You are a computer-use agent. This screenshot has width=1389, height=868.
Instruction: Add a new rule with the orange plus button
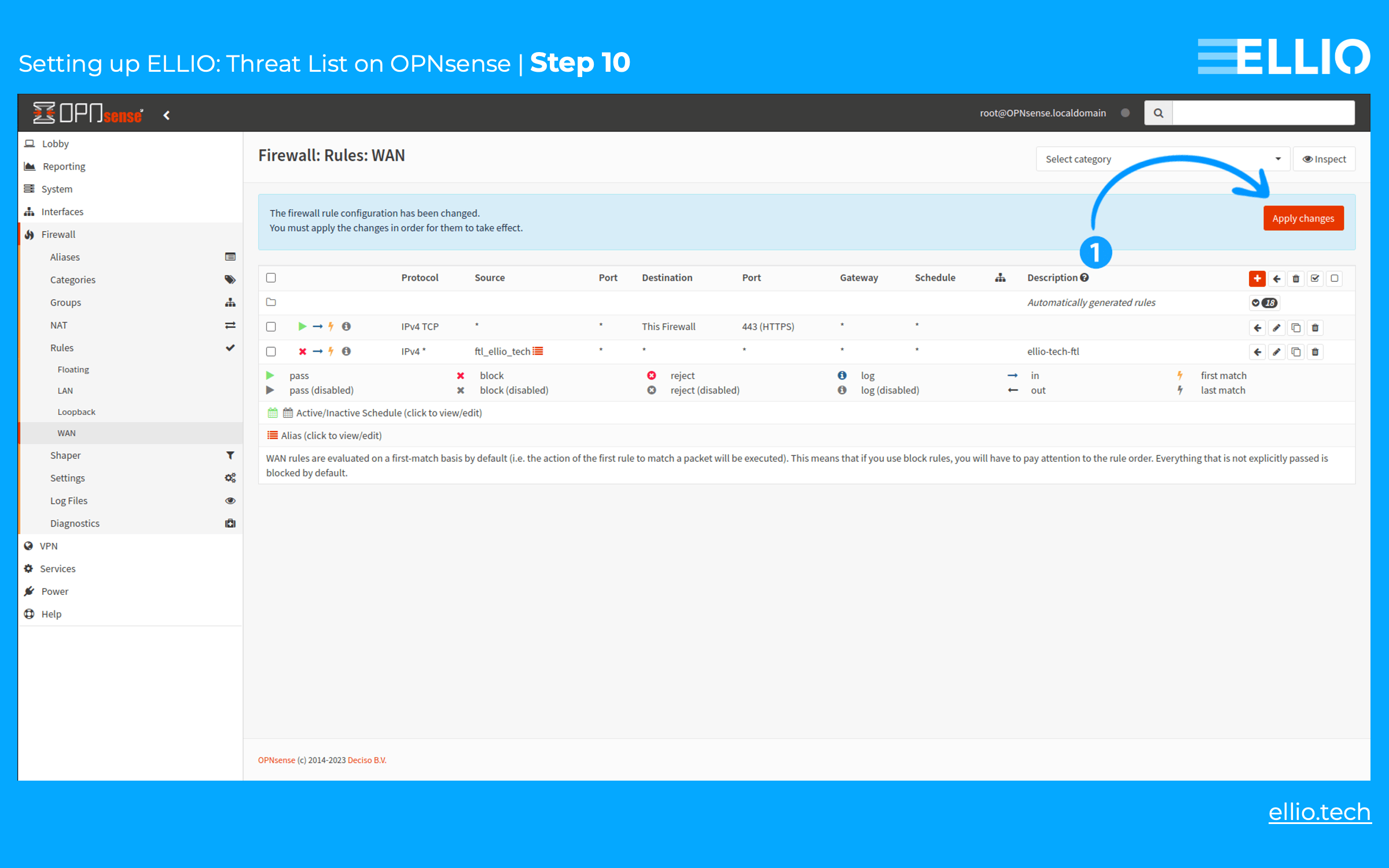[x=1257, y=278]
